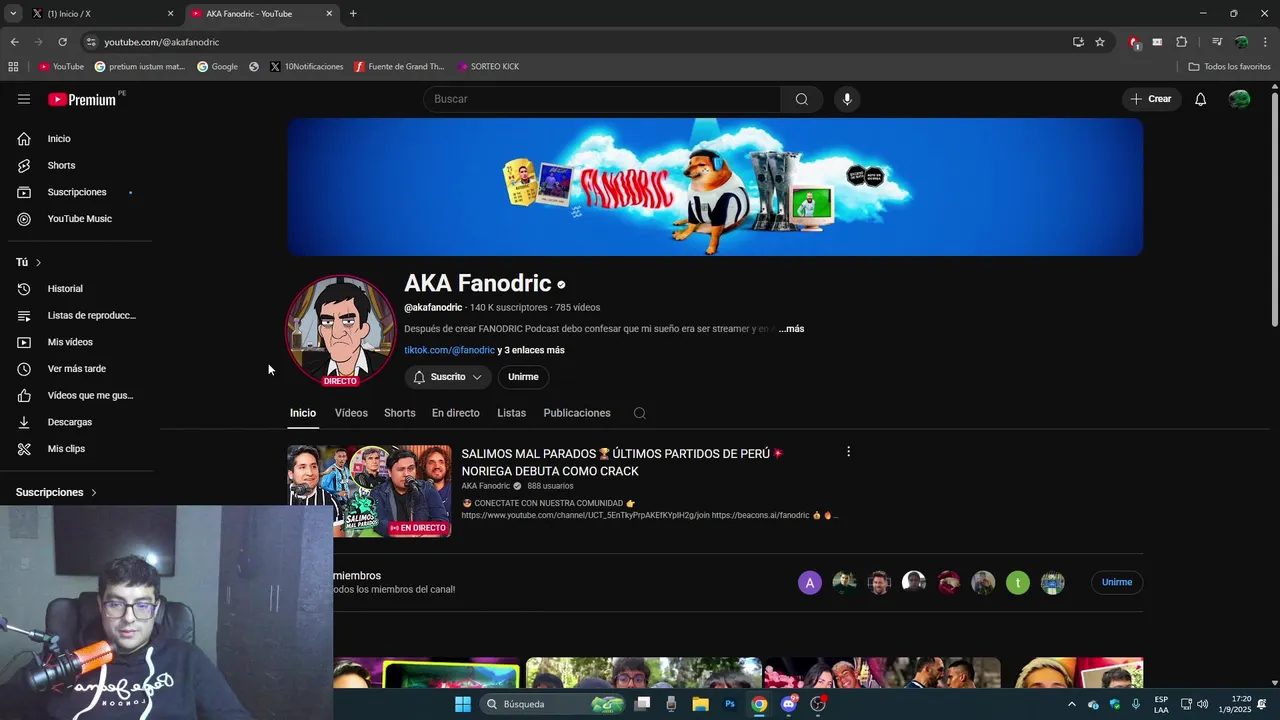Click the Unirme button in members row
Viewport: 1280px width, 720px height.
[x=1117, y=582]
